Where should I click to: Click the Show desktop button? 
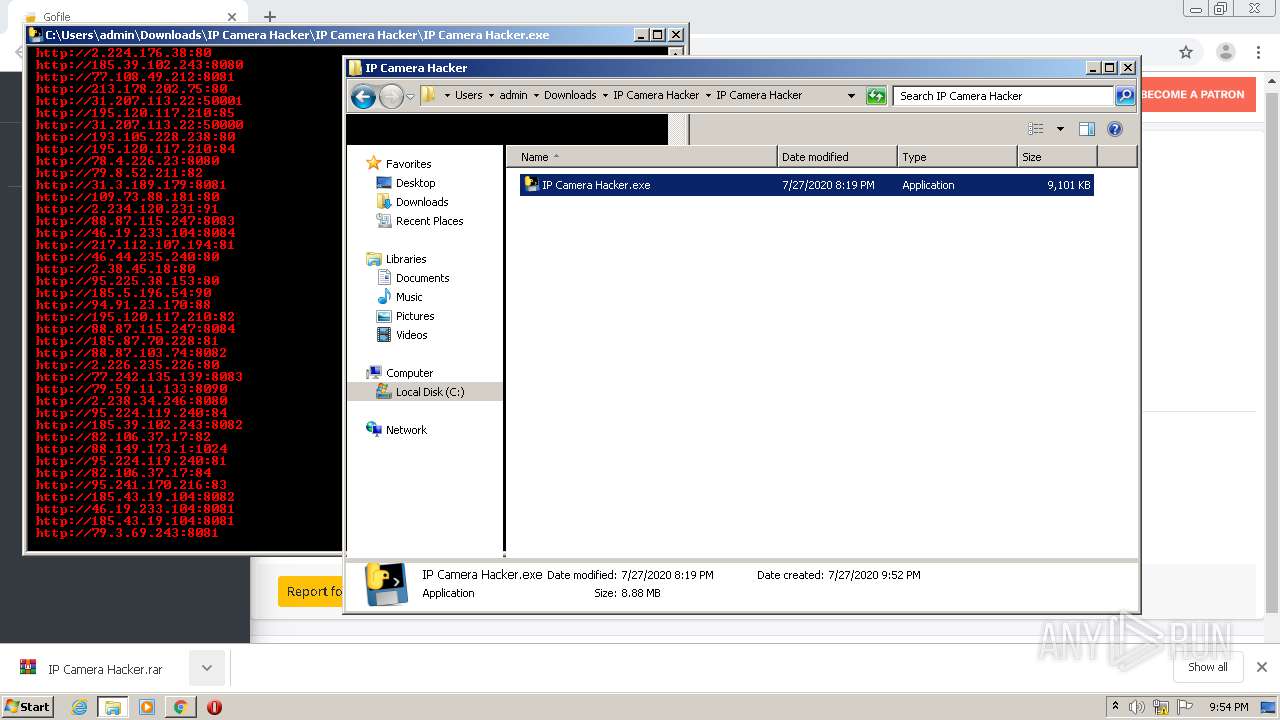tap(1269, 707)
